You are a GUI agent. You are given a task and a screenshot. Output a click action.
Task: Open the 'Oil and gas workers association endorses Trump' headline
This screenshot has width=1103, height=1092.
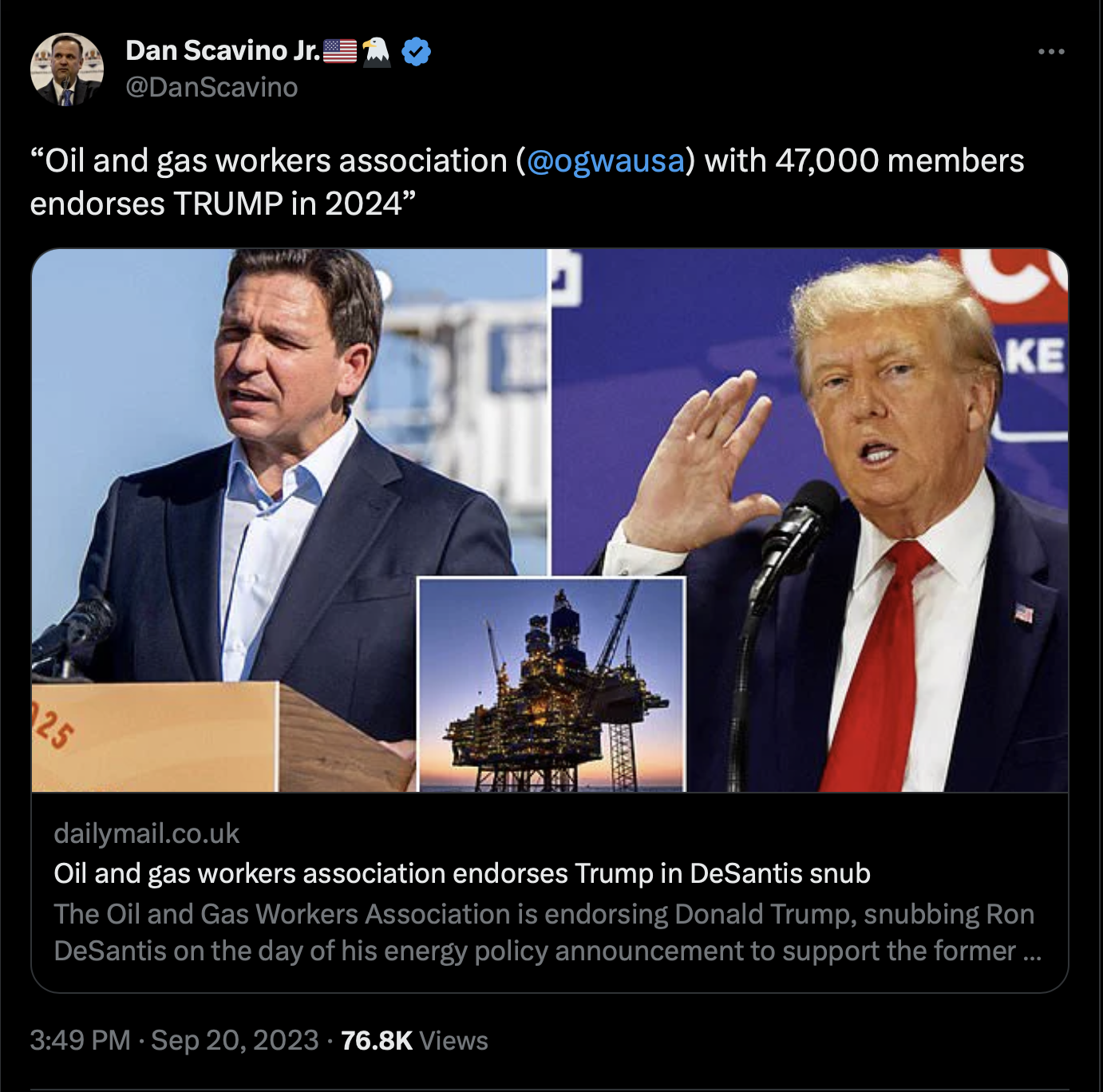462,873
